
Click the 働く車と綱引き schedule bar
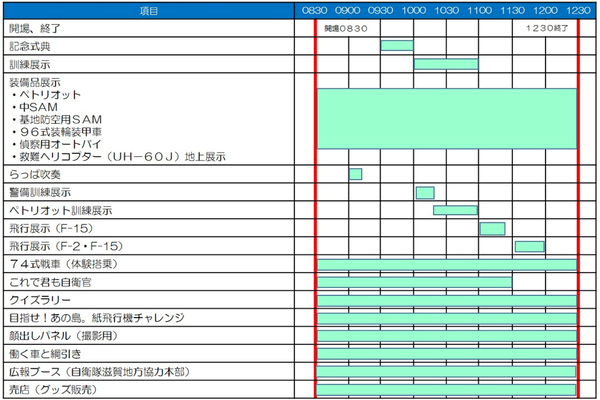click(x=447, y=354)
